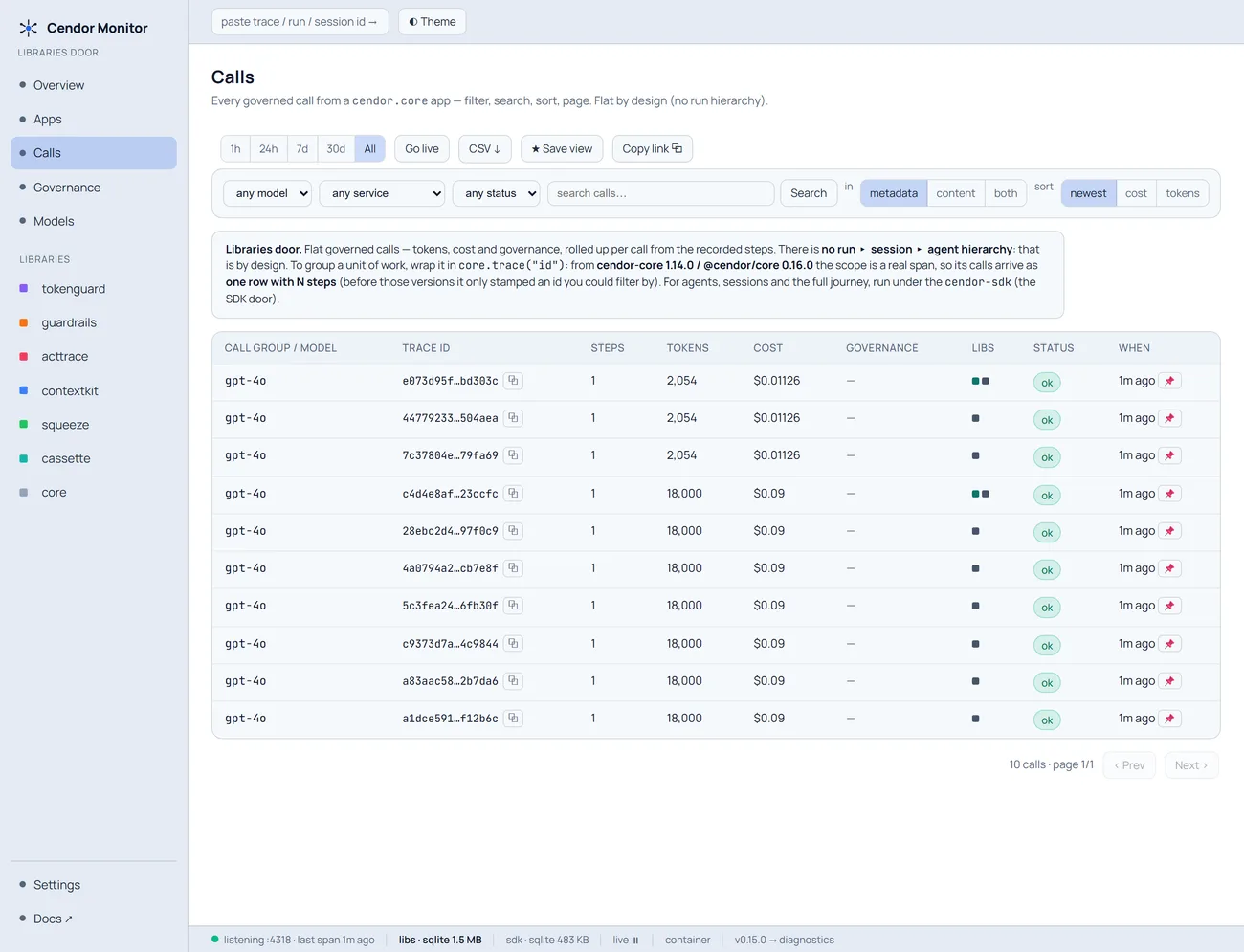
Task: Copy trace ID 5c3fea24…6fb30f
Action: (x=513, y=606)
